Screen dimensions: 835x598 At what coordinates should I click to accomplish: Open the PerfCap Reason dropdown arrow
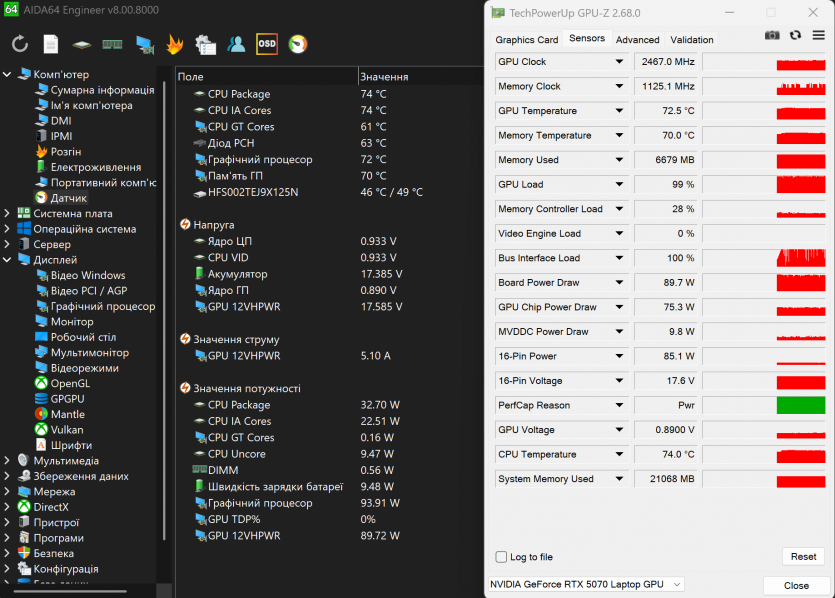pyautogui.click(x=619, y=405)
